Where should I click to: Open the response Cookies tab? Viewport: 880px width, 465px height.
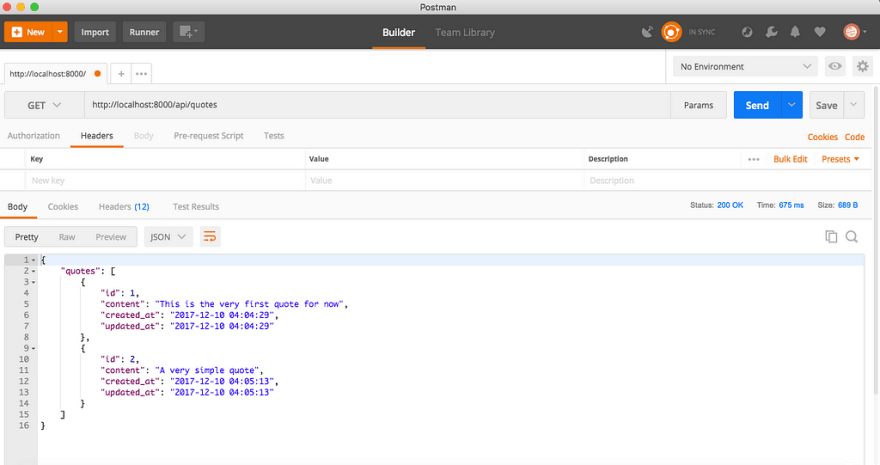pyautogui.click(x=63, y=206)
